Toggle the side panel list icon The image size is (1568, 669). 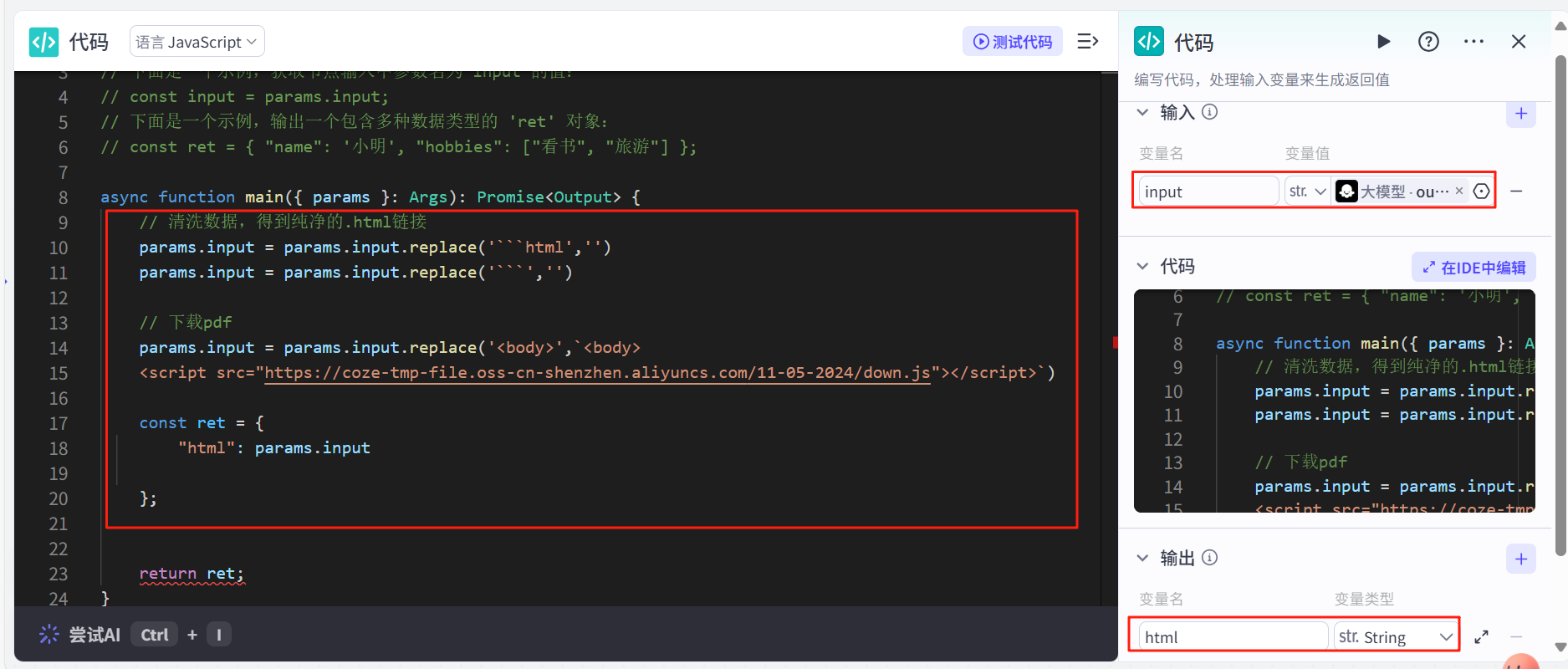(1087, 41)
